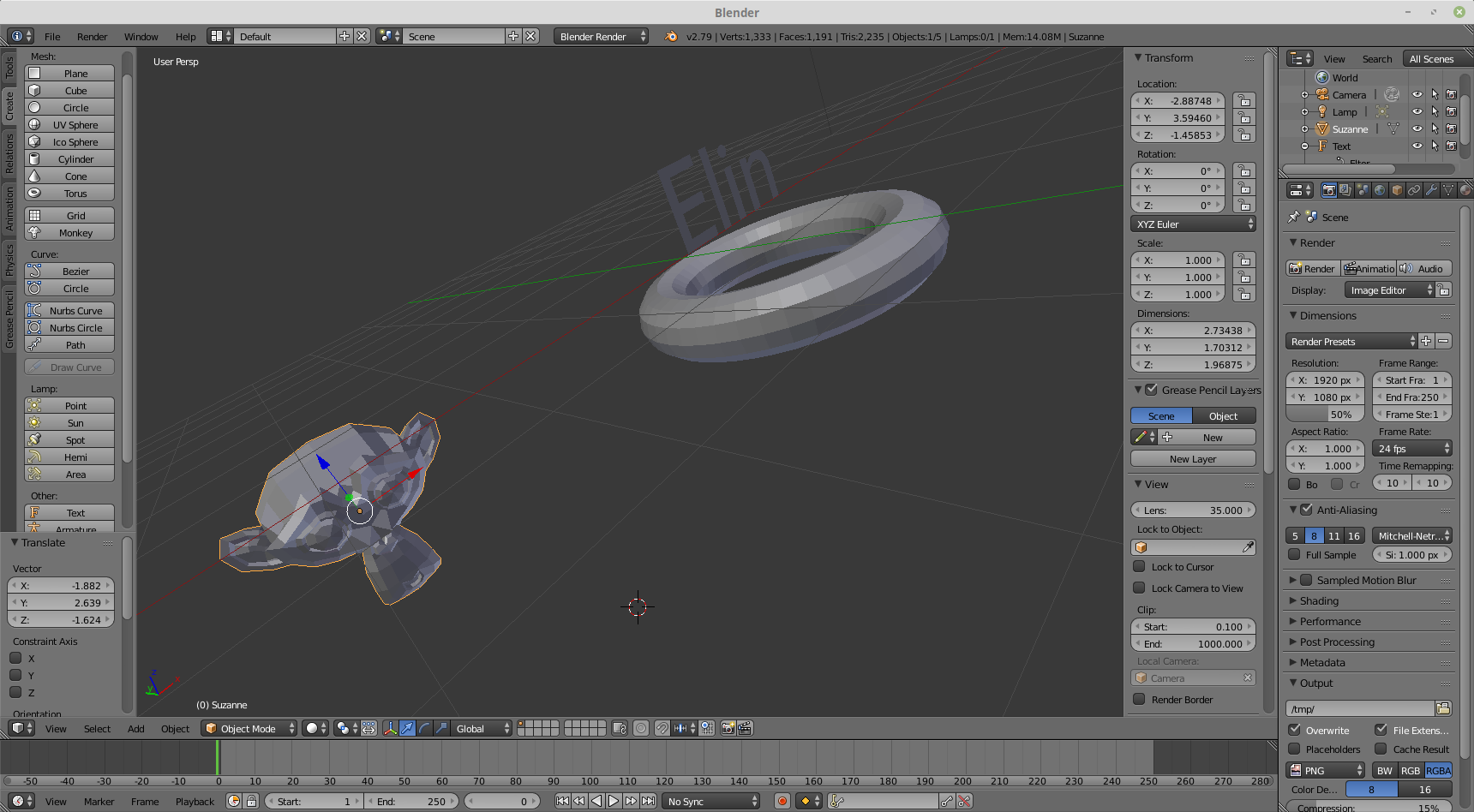Click the OpenGL render animation clapper icon

pos(746,728)
